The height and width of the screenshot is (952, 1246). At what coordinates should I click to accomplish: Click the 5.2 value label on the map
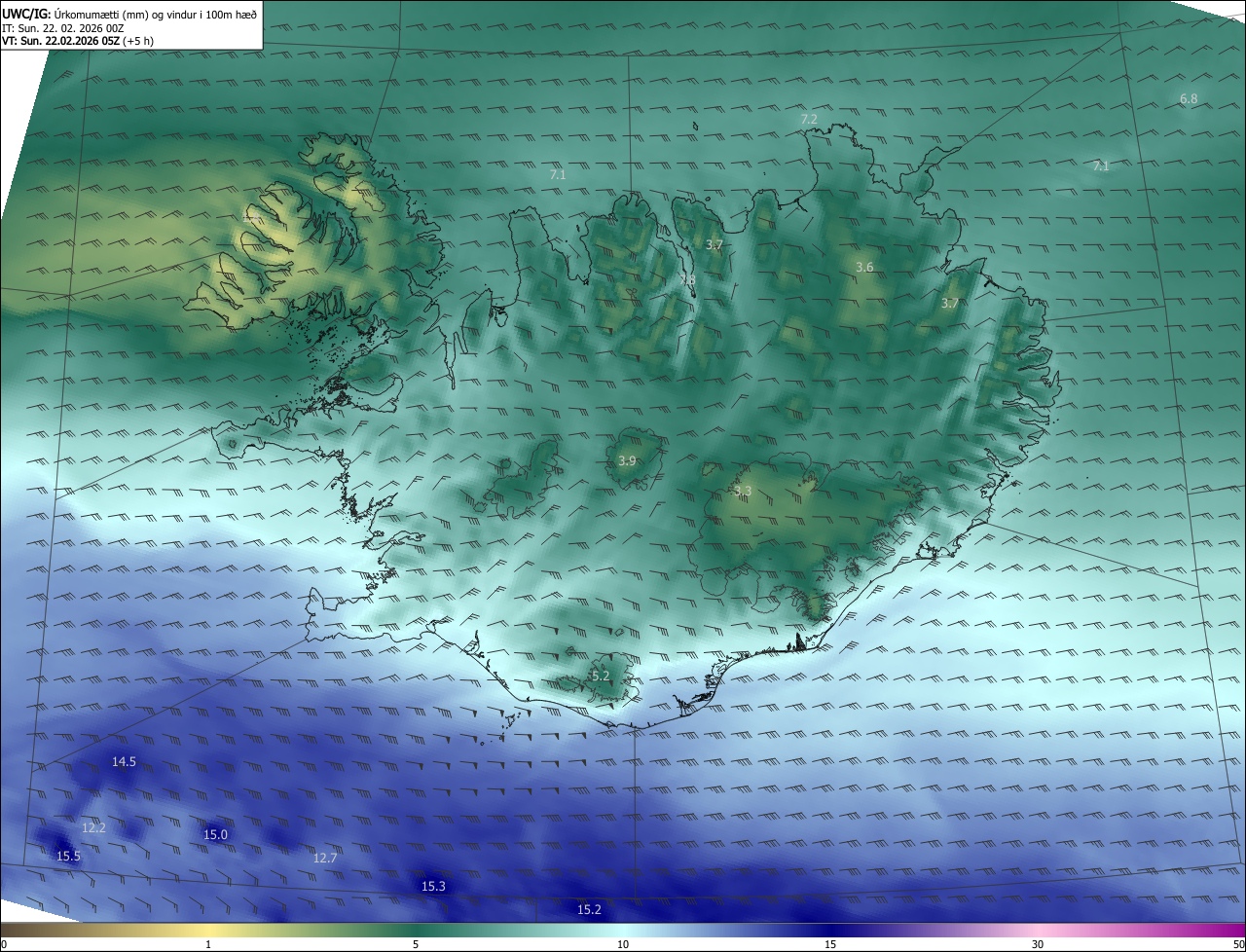click(x=601, y=676)
